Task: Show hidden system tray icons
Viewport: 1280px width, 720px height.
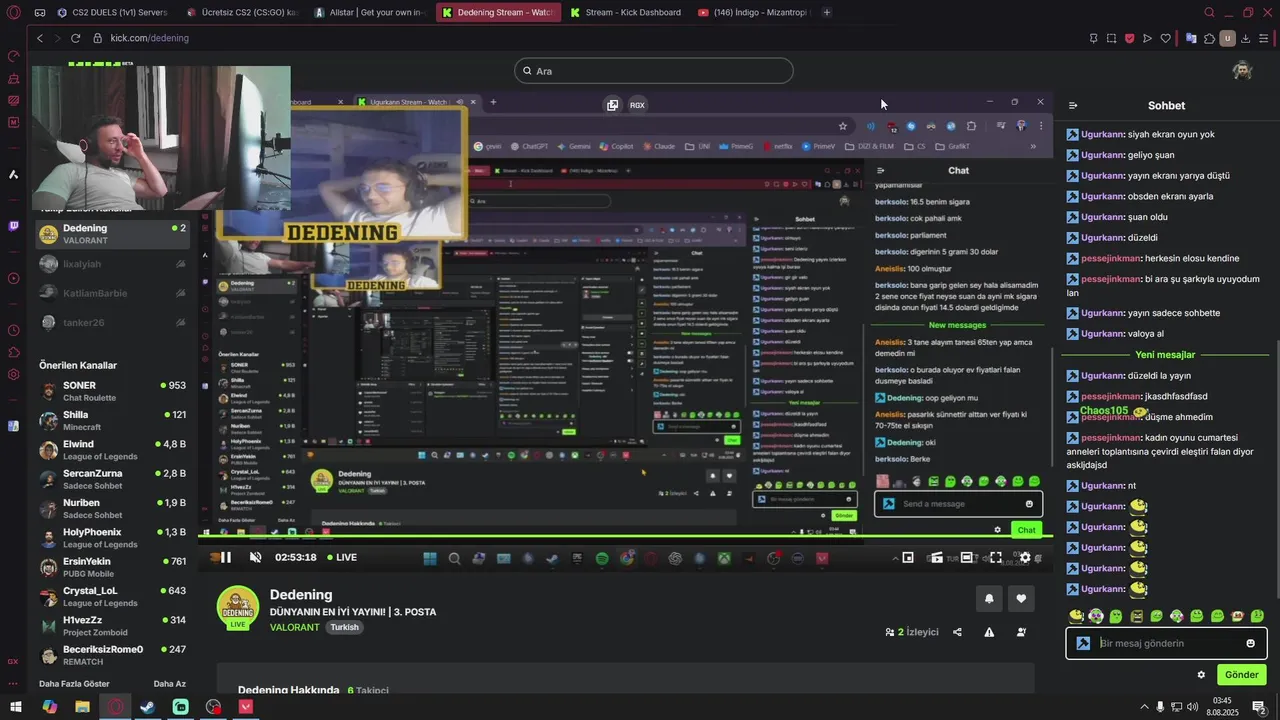Action: (x=1144, y=707)
